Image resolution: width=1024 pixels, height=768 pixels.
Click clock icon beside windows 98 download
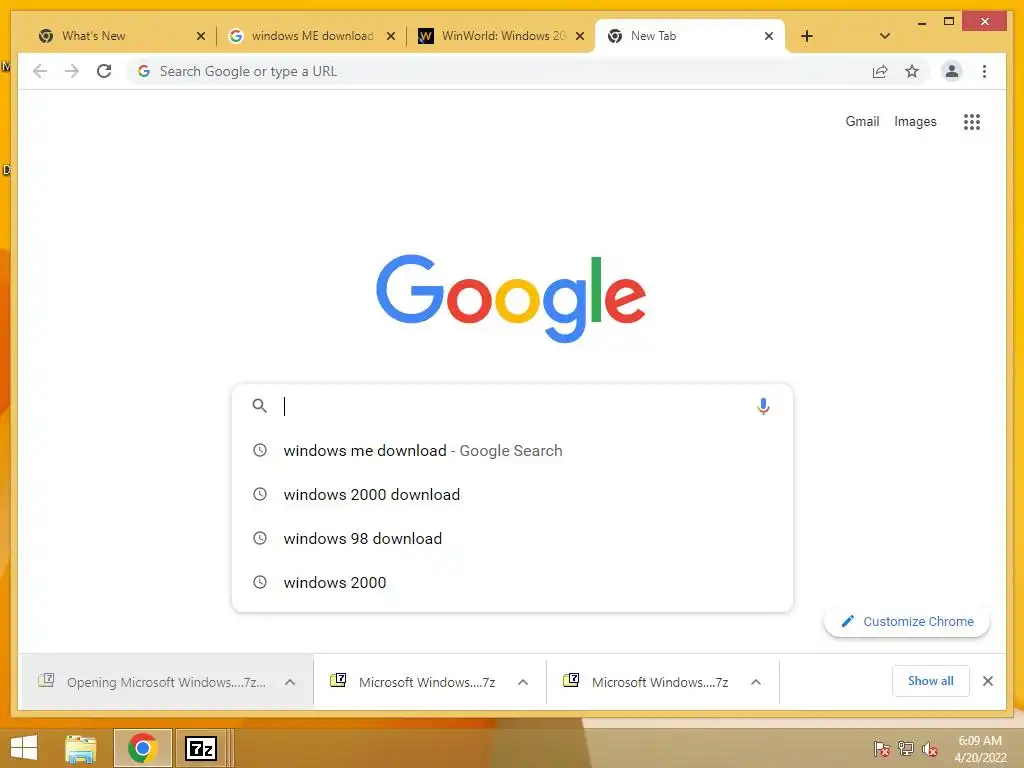[260, 538]
